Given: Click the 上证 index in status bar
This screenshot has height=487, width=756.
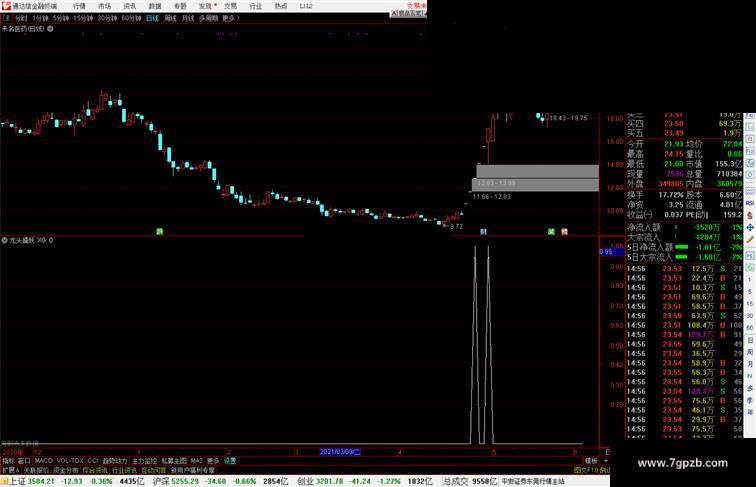Looking at the screenshot, I should [16, 481].
